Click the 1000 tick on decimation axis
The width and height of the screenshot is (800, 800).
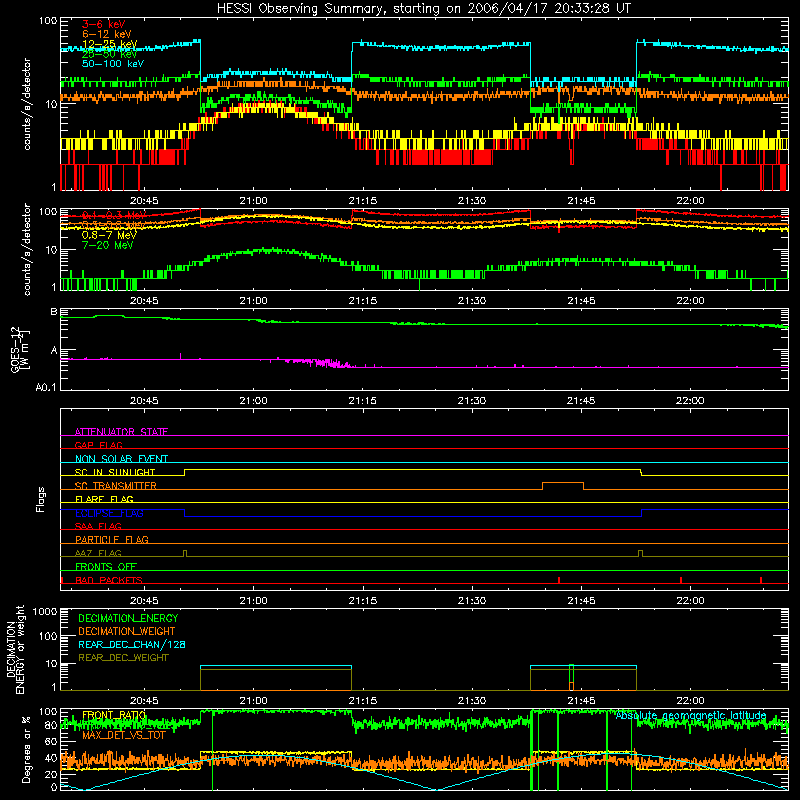45,612
